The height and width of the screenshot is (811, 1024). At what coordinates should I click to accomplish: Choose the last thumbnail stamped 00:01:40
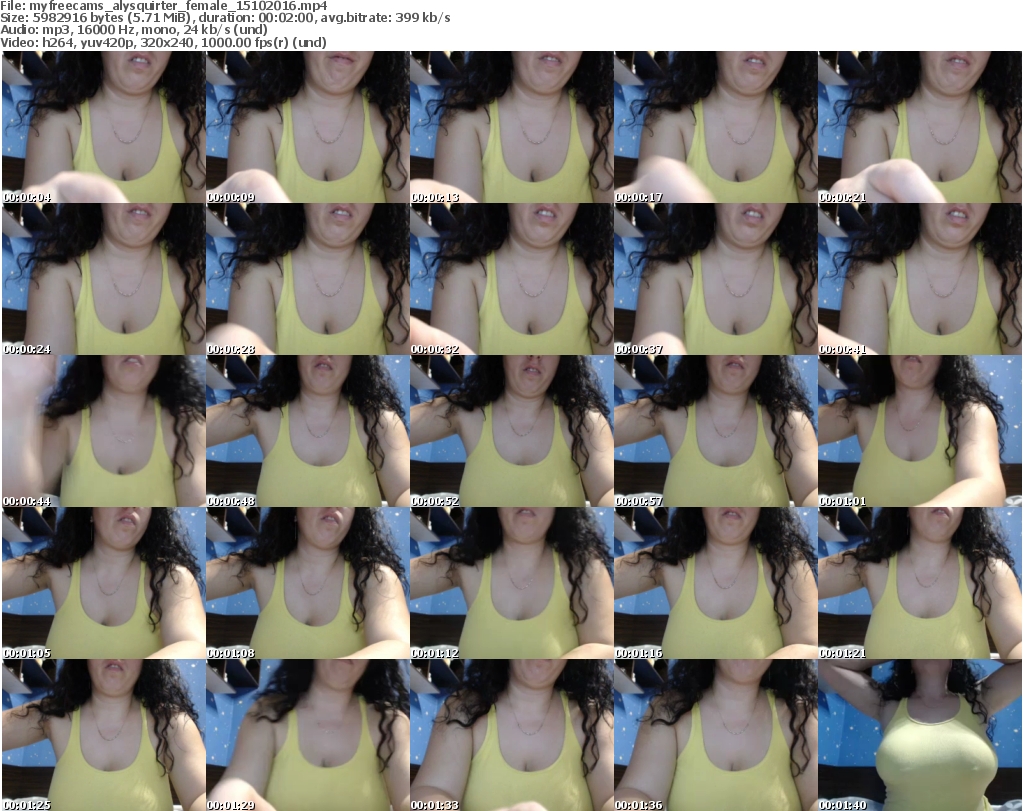click(920, 735)
